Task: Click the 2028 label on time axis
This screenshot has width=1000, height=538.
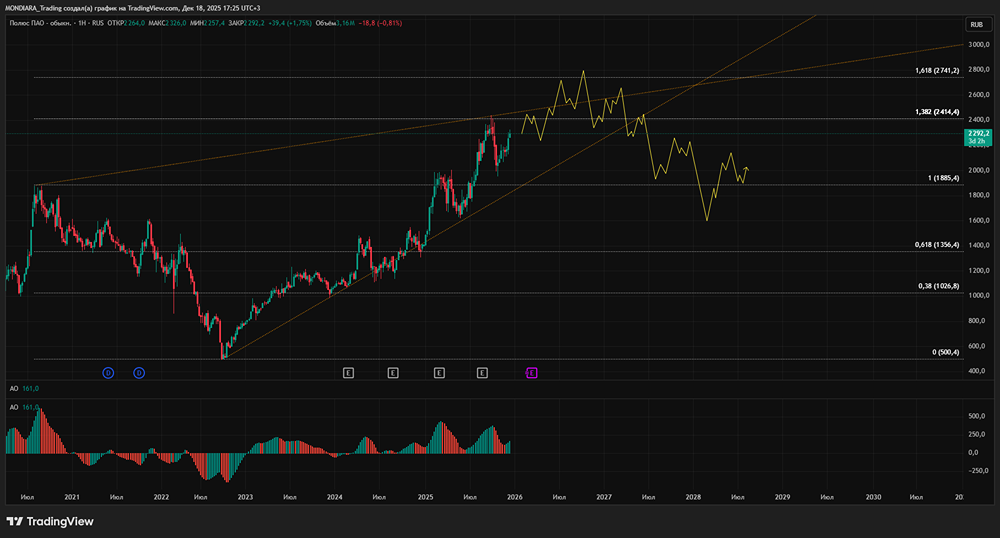Action: pos(693,496)
